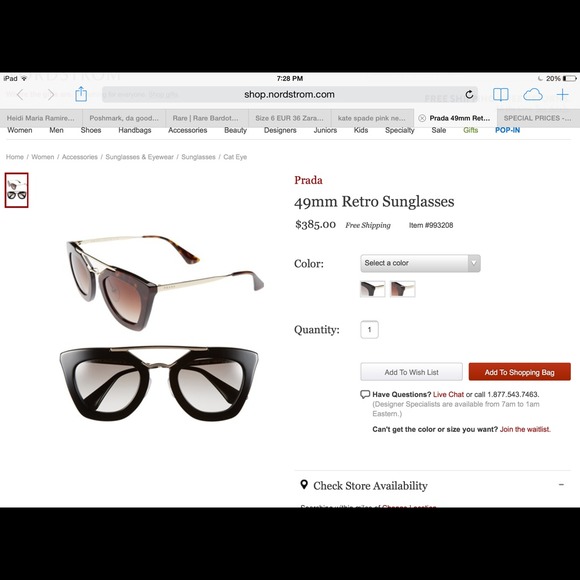Tap the Wi-Fi icon beside iPad label

pyautogui.click(x=24, y=78)
